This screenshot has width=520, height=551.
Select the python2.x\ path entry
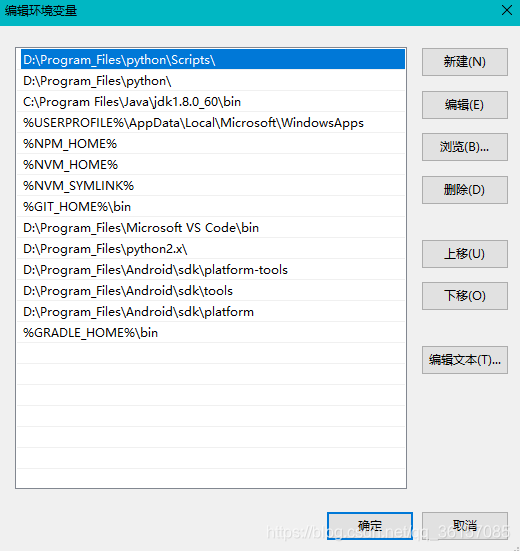(x=213, y=249)
